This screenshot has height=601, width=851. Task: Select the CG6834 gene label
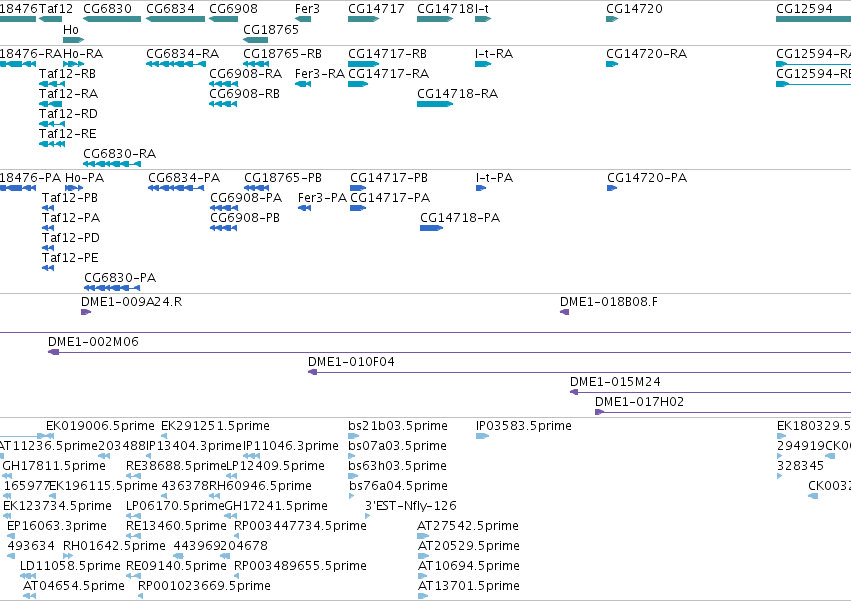(x=170, y=9)
